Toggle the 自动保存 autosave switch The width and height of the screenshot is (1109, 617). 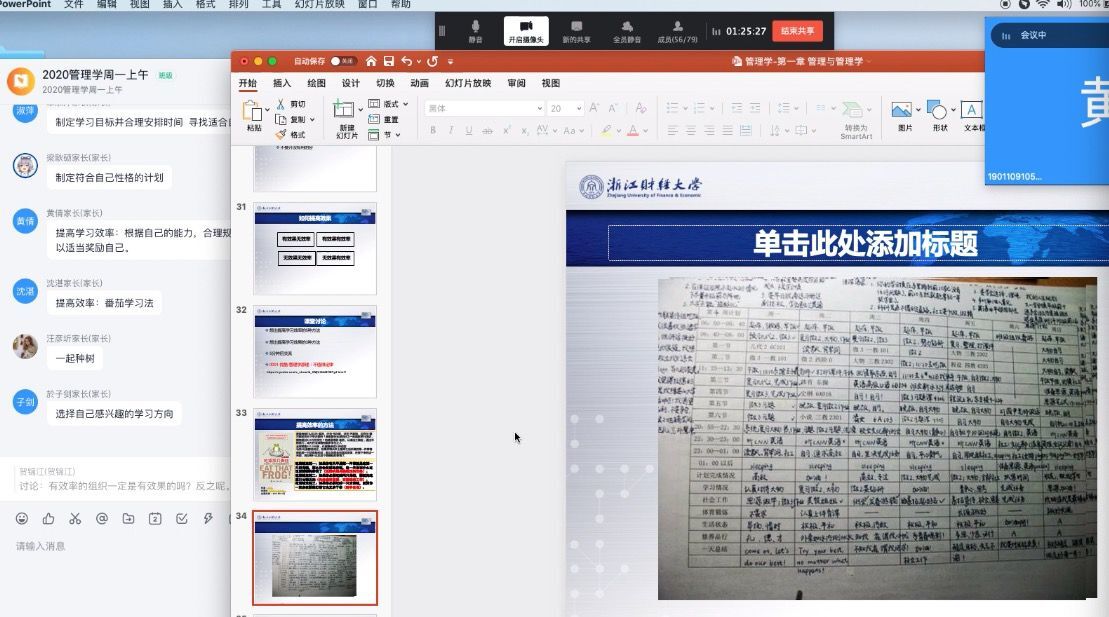click(342, 61)
